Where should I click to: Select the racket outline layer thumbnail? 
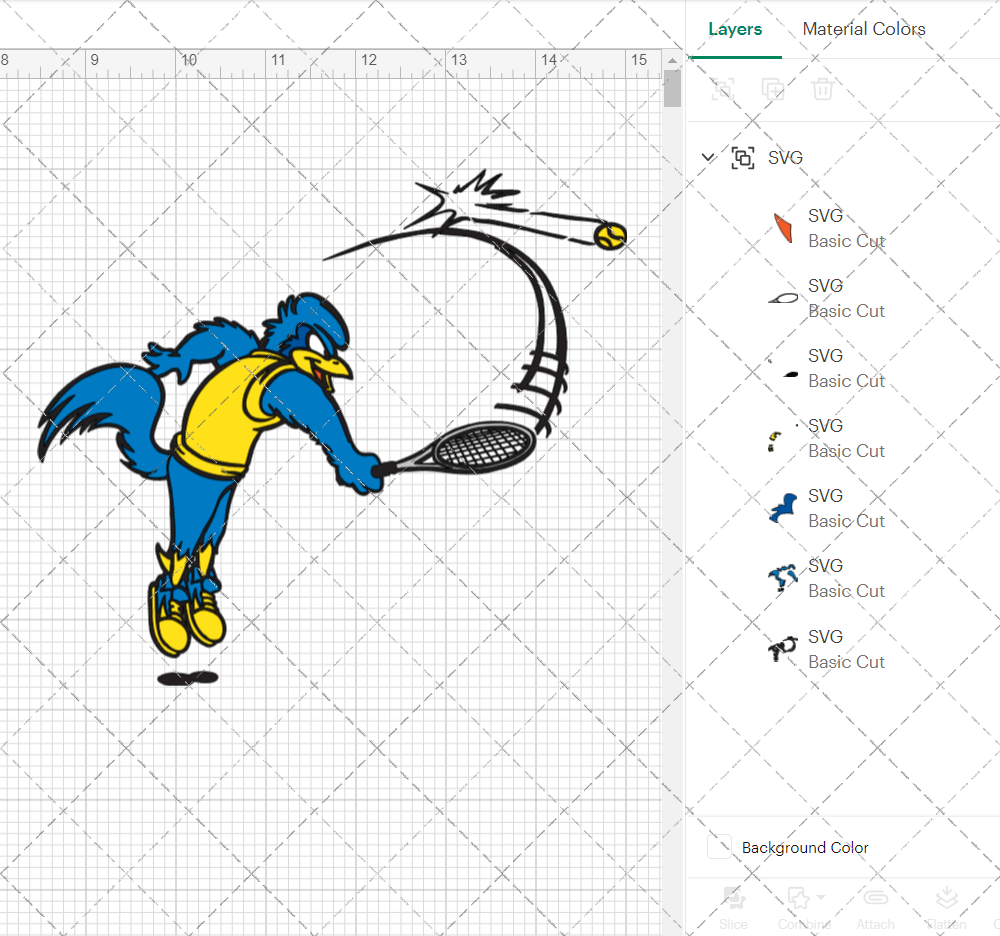click(783, 298)
